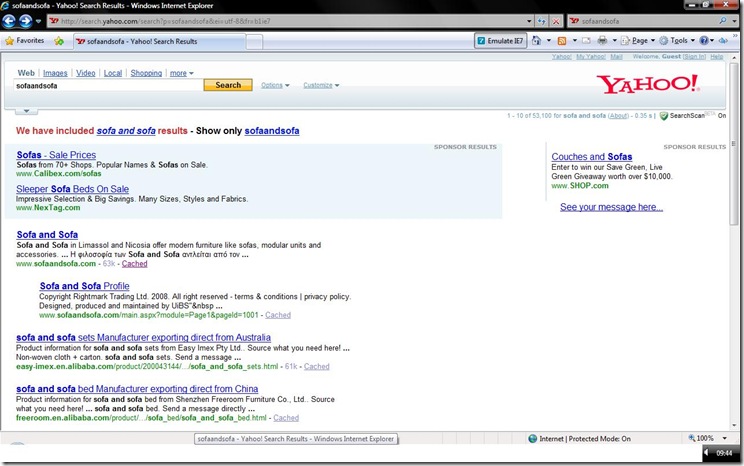Open the feeds dropdown arrow
744x466 pixels.
click(574, 41)
